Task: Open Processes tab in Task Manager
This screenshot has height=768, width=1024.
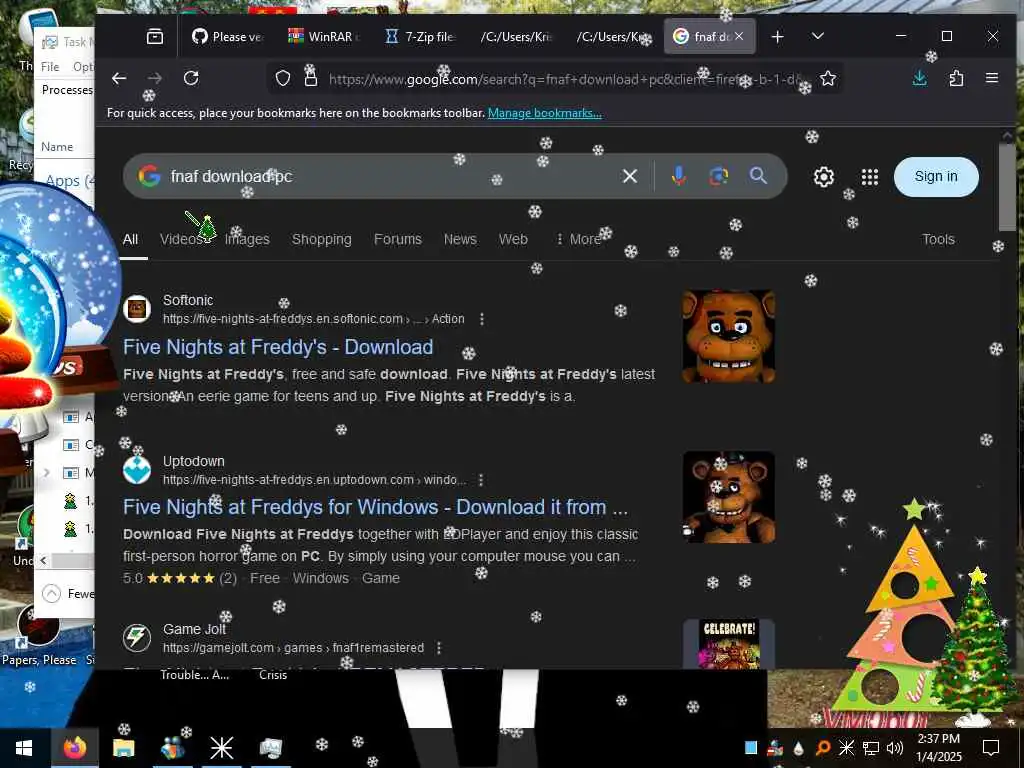Action: [67, 89]
